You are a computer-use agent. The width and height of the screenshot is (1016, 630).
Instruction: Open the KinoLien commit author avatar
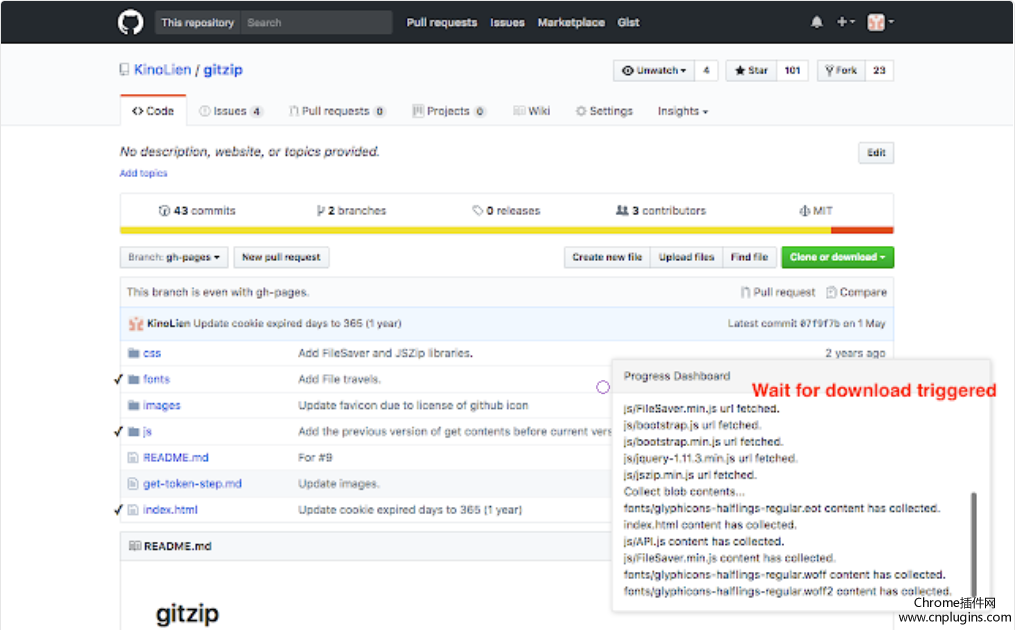click(x=135, y=323)
